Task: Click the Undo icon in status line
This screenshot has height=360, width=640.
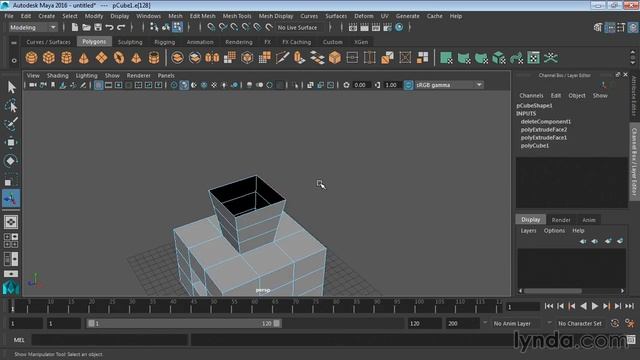Action: click(109, 27)
